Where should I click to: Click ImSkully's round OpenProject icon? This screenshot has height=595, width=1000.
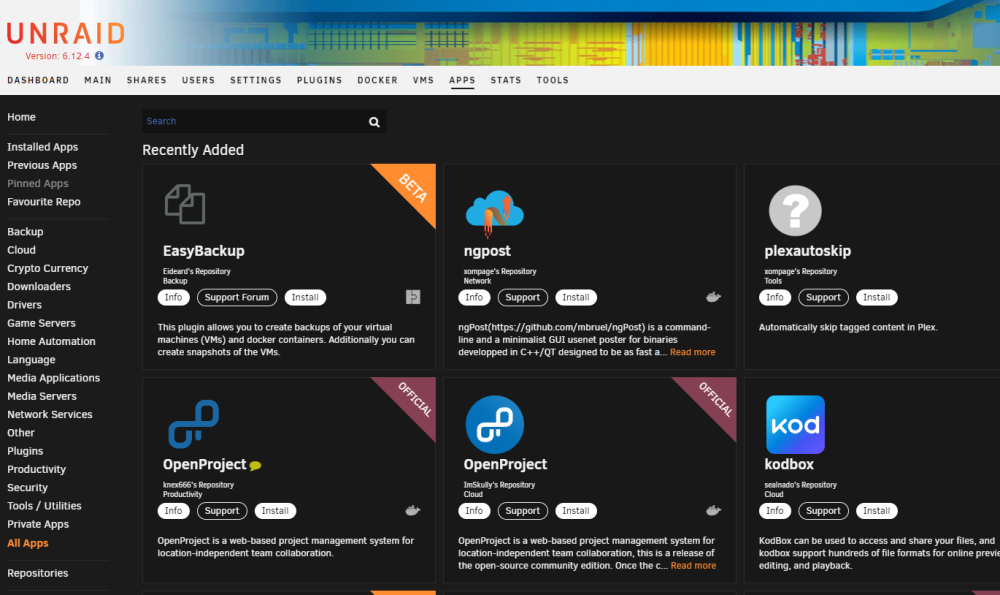click(494, 424)
